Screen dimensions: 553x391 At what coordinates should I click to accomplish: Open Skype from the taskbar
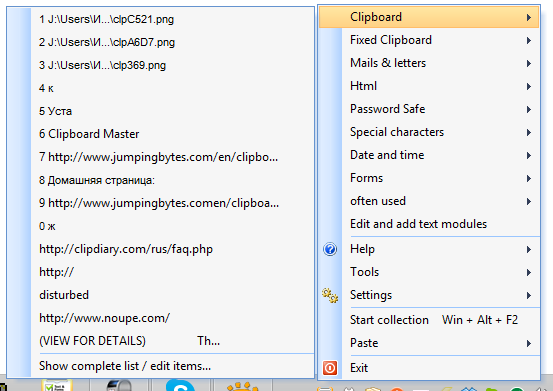pyautogui.click(x=180, y=386)
